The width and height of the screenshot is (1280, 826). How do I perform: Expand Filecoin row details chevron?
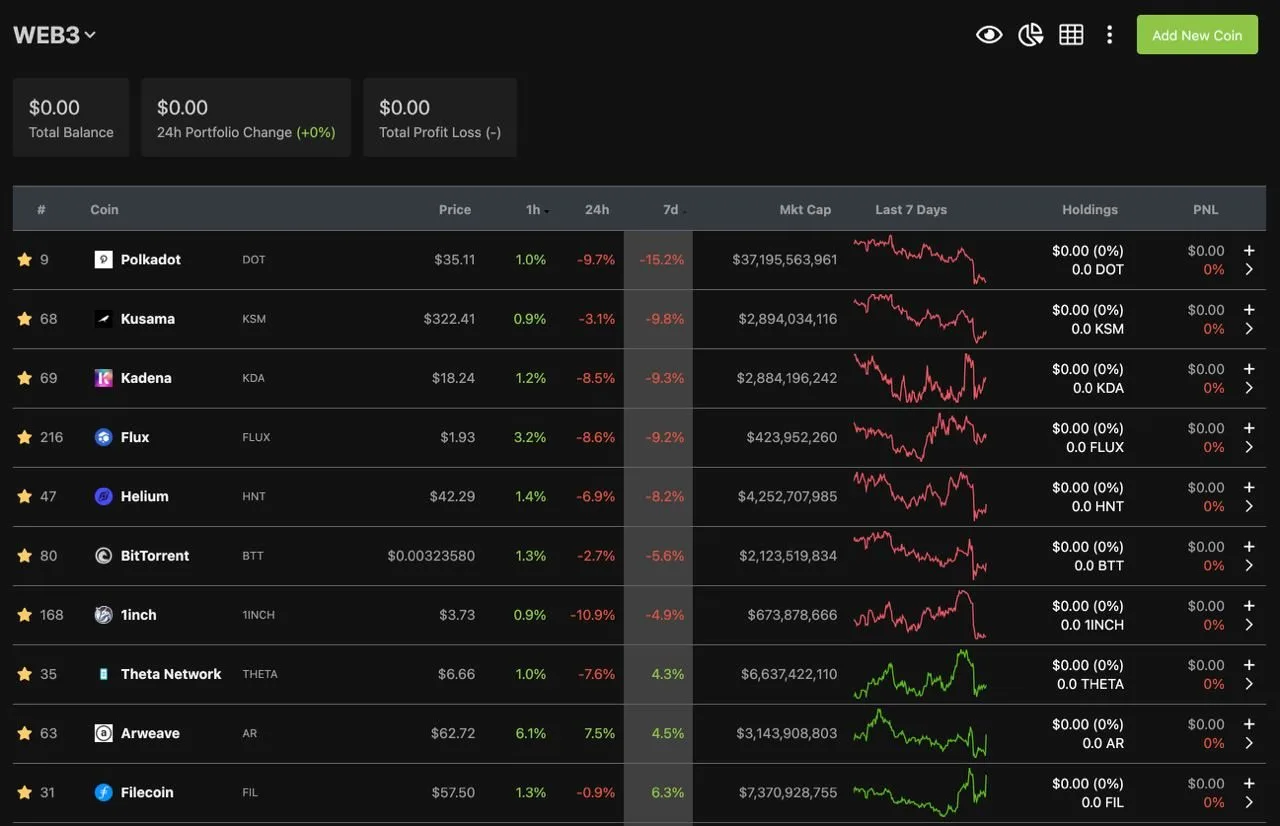click(x=1249, y=802)
